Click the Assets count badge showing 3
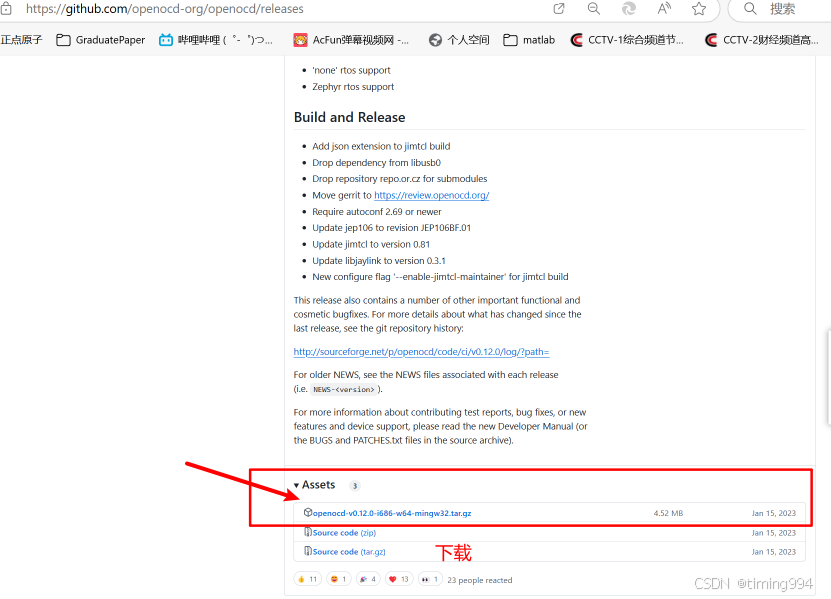831x599 pixels. 355,486
